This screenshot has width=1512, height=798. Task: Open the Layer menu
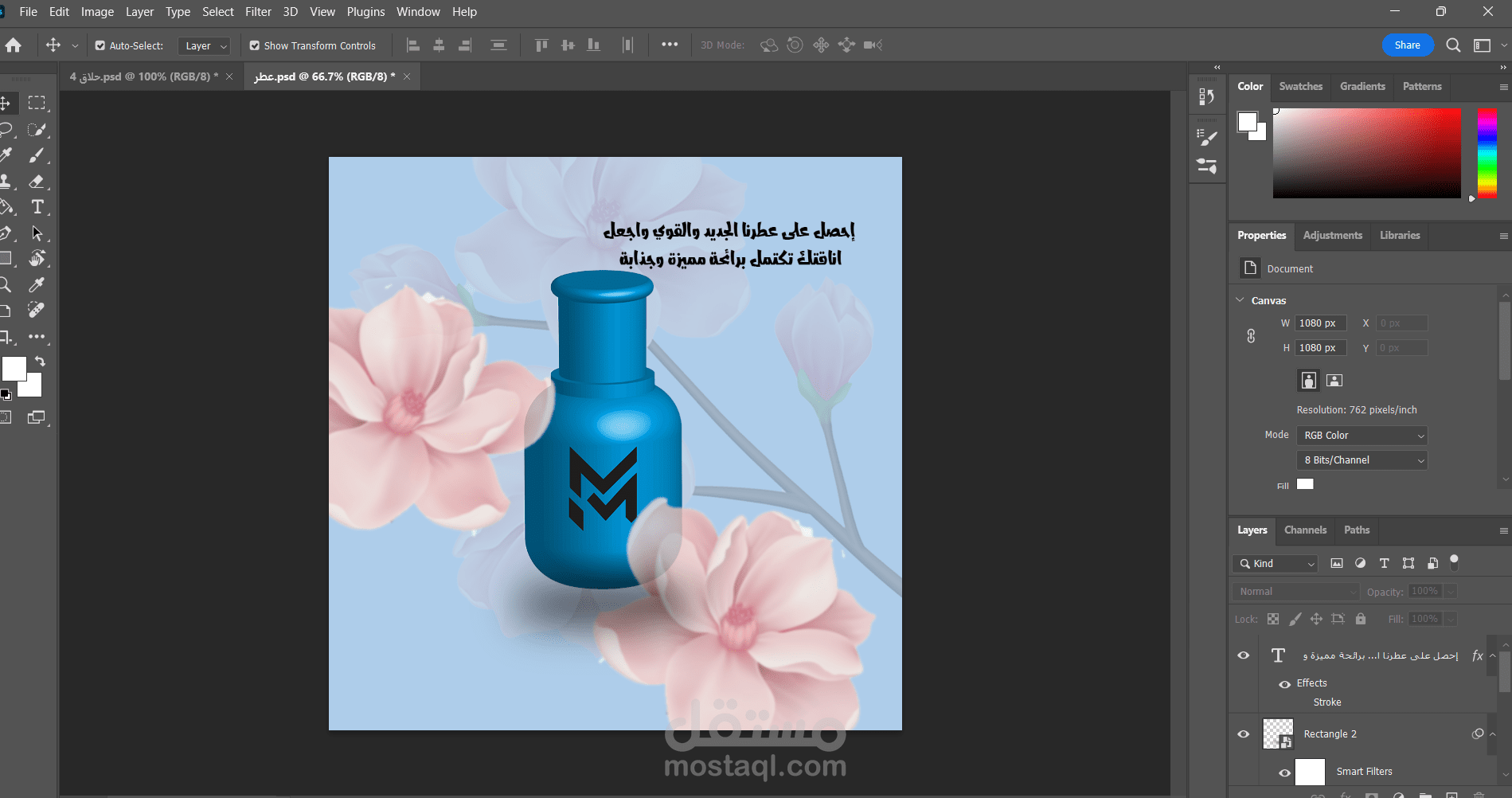click(139, 12)
